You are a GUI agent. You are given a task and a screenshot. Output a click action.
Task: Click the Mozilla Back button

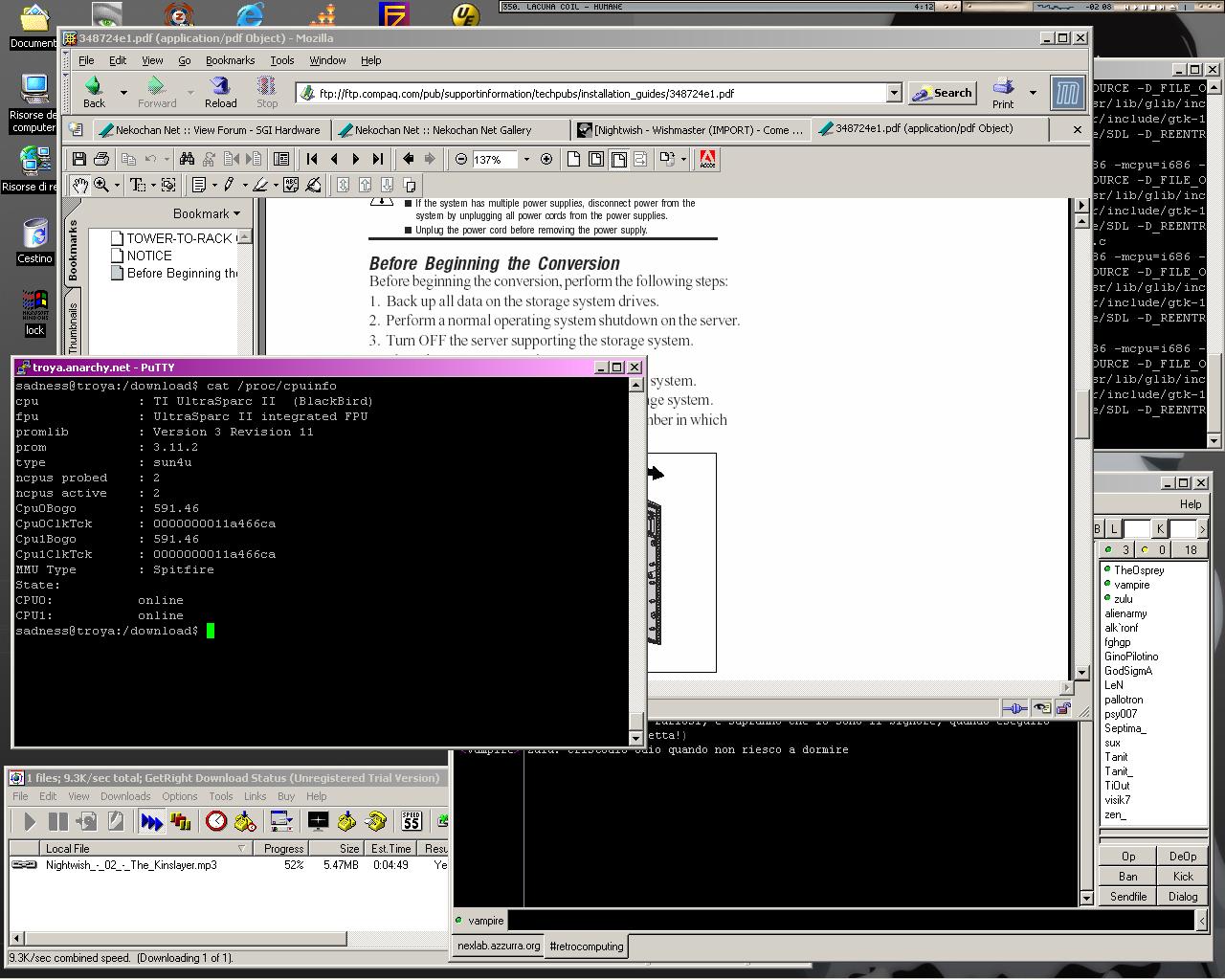click(x=94, y=92)
